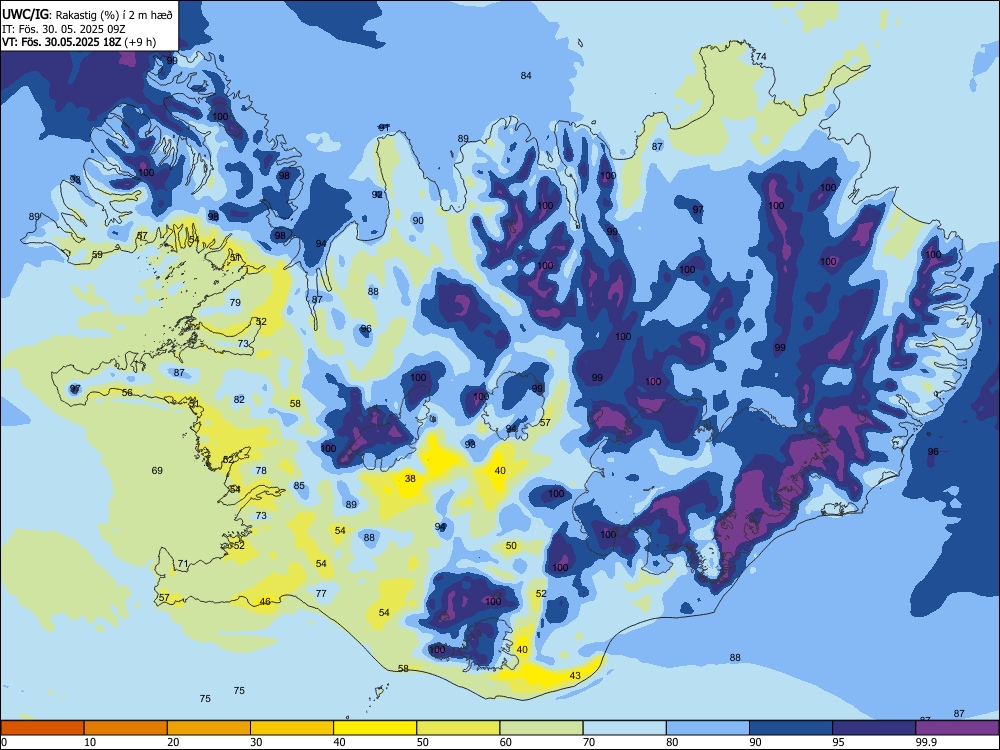Choose the 70–80 pale blue legend swatch
This screenshot has height=750, width=1000.
coord(624,728)
